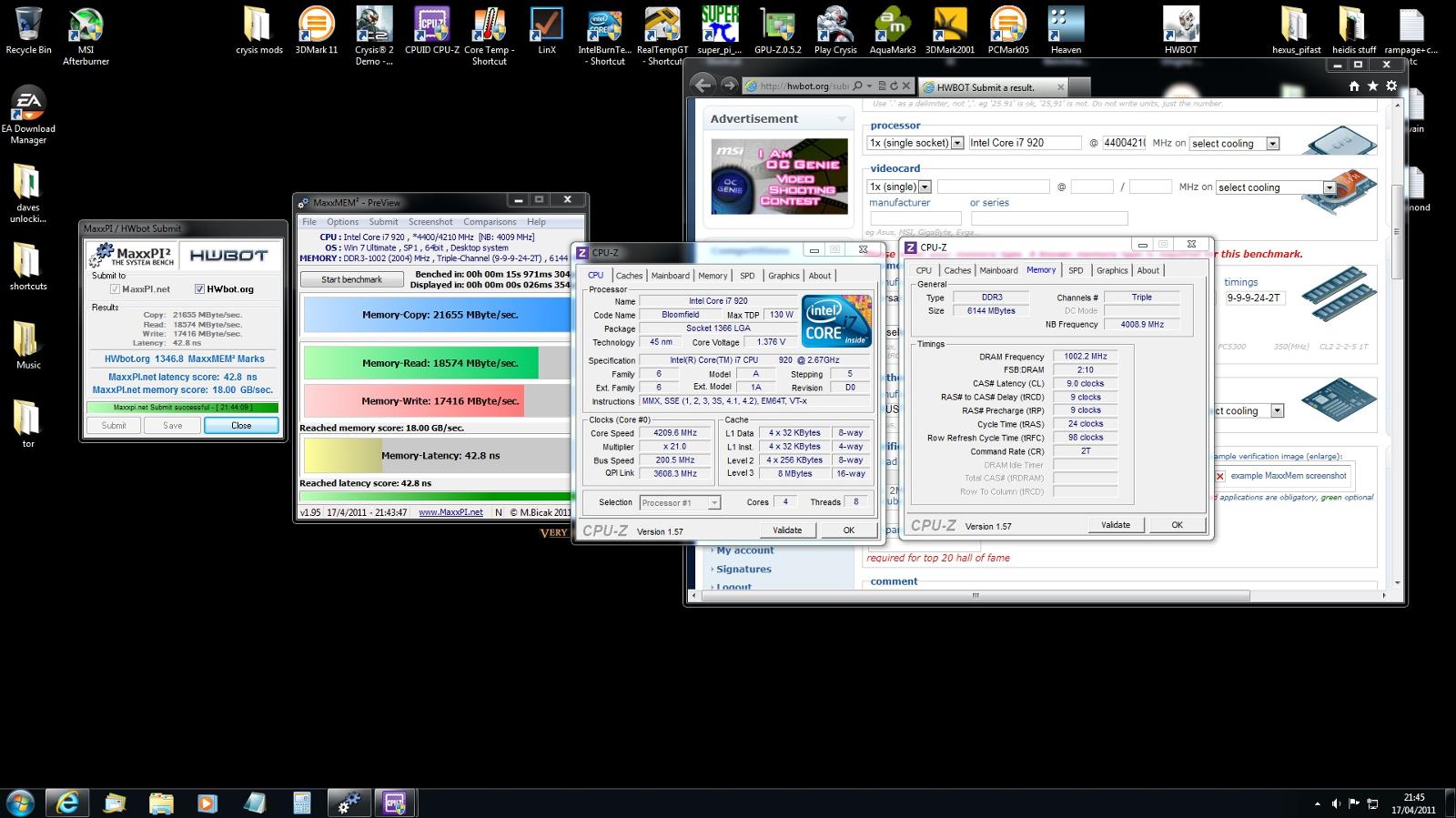1456x818 pixels.
Task: Open the Crysis 2 Demo desktop shortcut
Action: (374, 35)
